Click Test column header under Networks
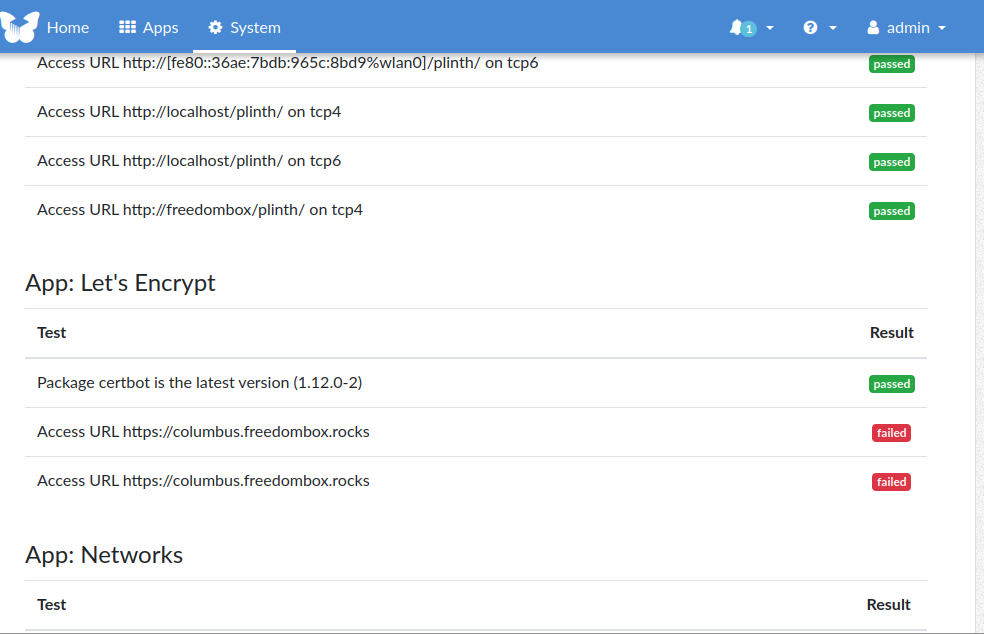984x634 pixels. [51, 604]
